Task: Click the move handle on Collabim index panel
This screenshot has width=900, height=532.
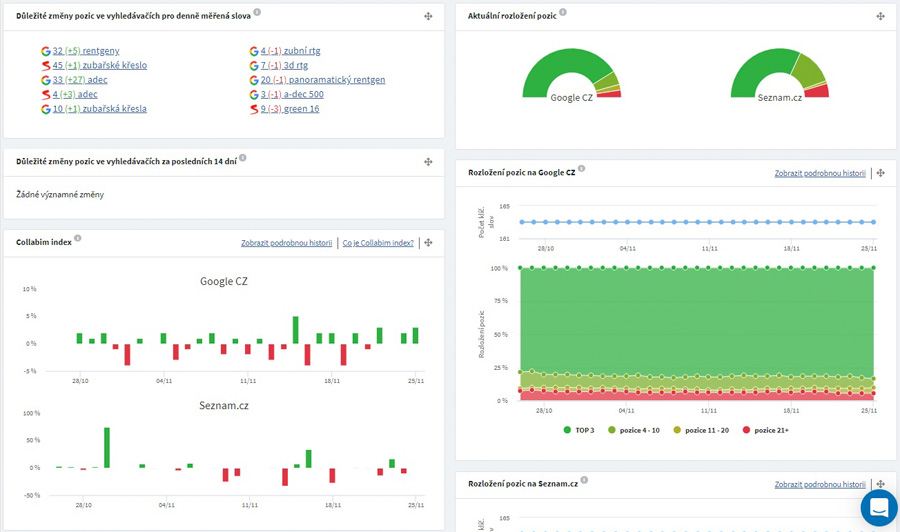Action: [428, 242]
